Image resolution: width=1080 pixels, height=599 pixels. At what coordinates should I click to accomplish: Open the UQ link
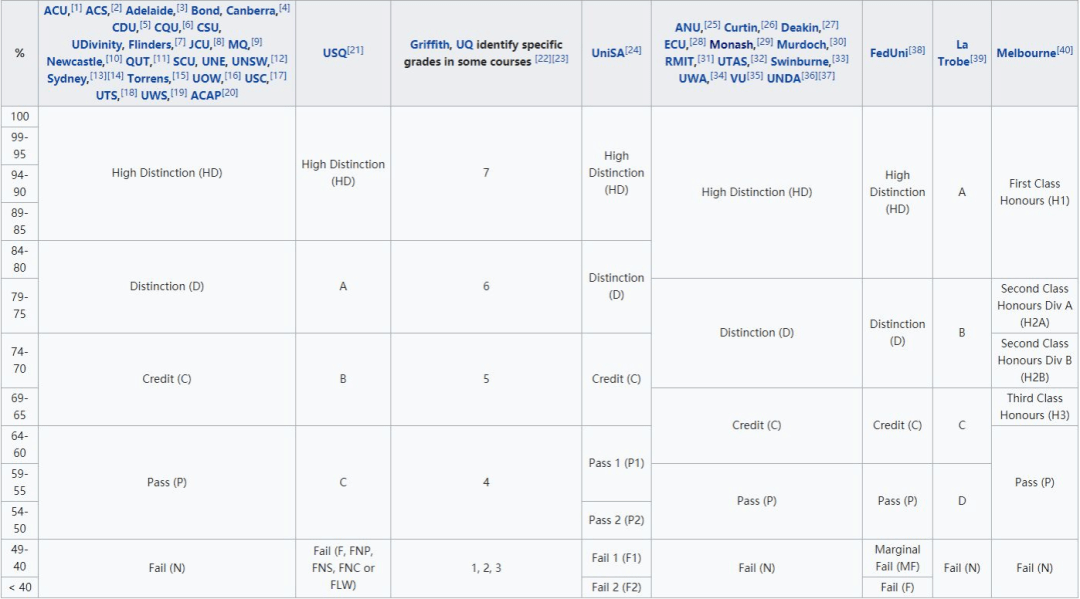click(x=464, y=45)
